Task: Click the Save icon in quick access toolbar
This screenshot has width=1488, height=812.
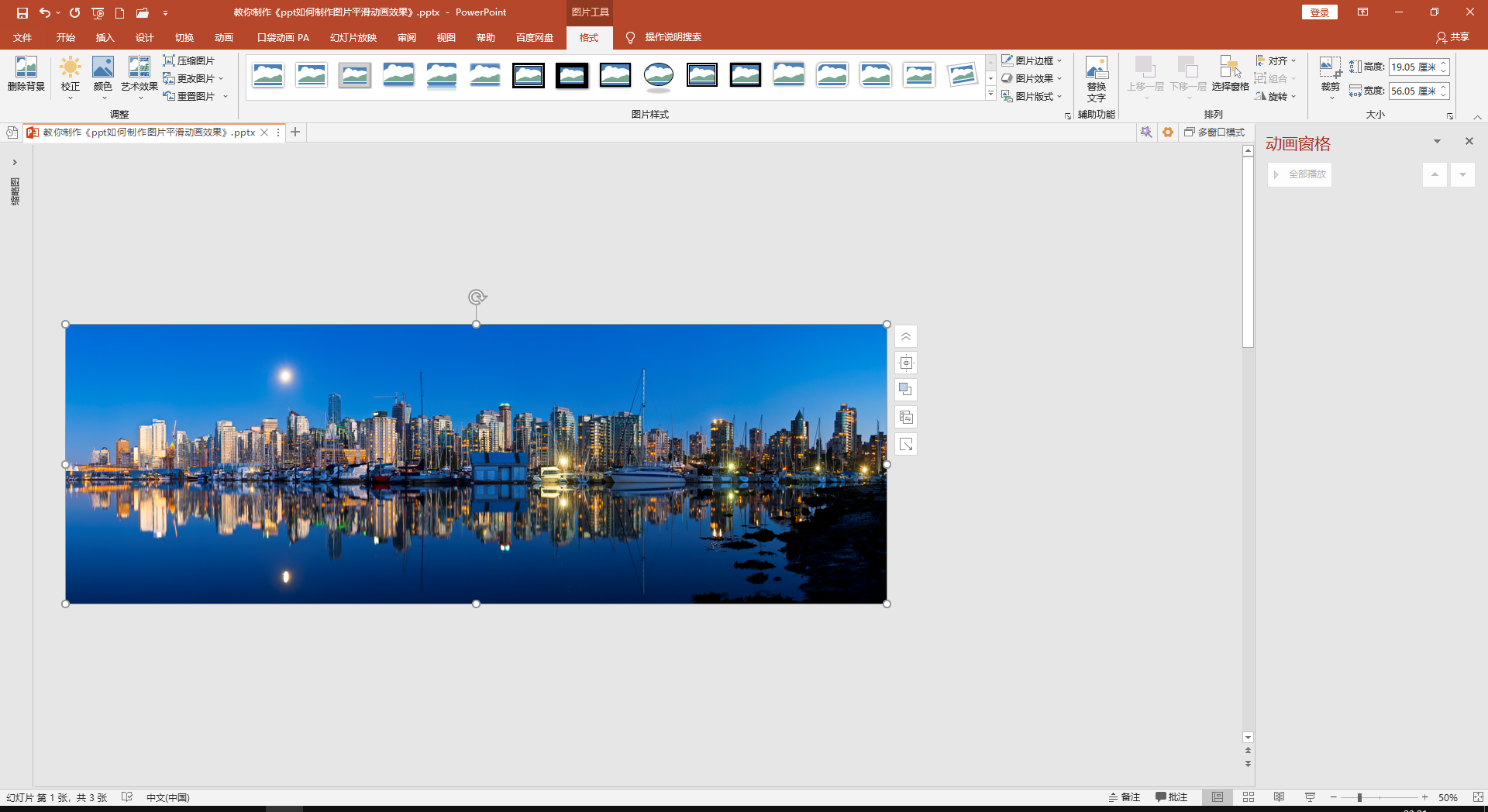Action: point(22,12)
